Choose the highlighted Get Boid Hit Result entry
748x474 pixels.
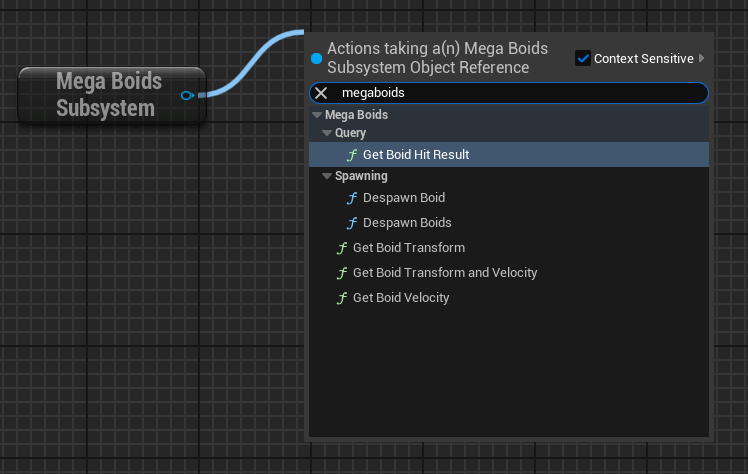415,155
